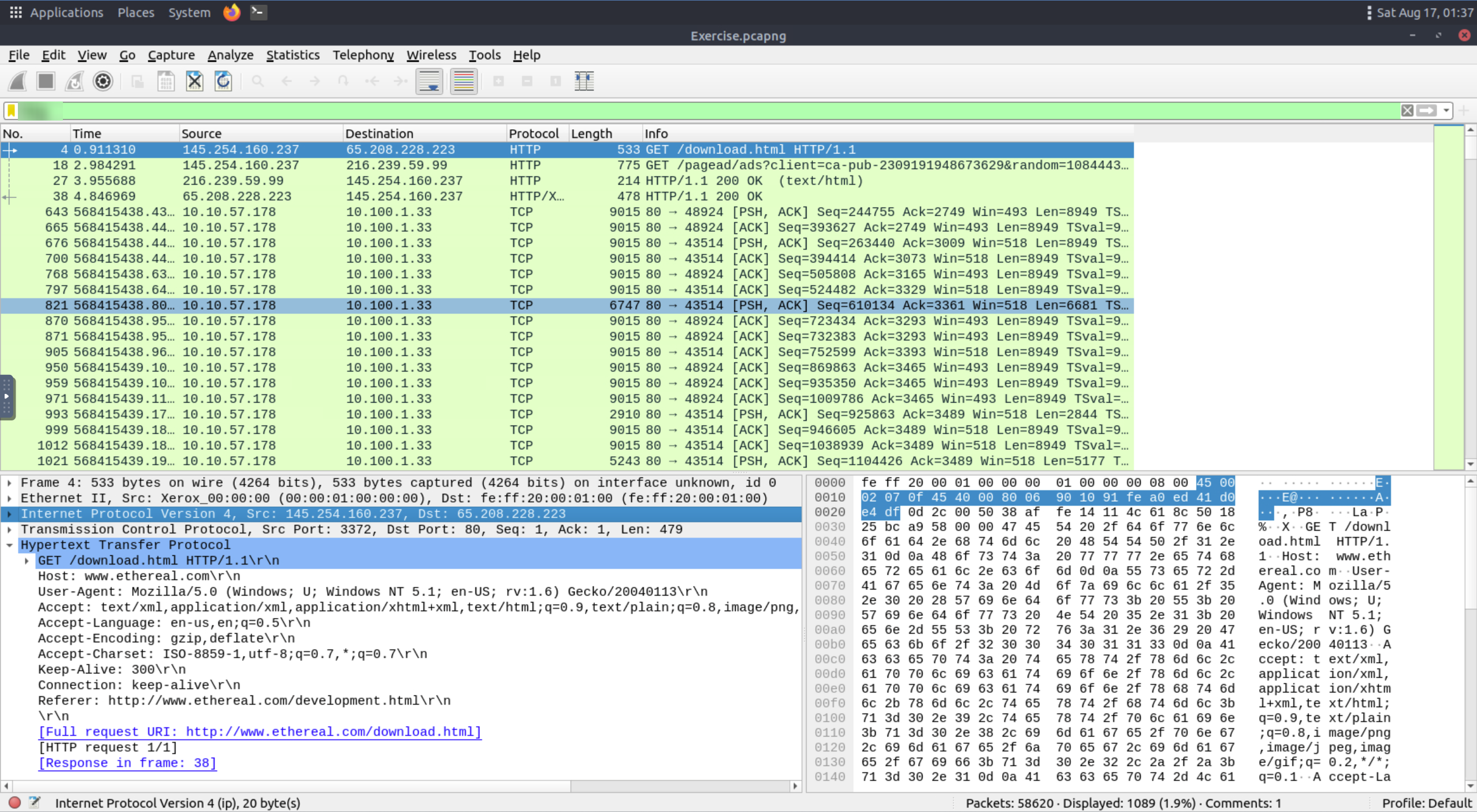Click the filter bookmark icon
This screenshot has width=1477, height=812.
pos(12,111)
